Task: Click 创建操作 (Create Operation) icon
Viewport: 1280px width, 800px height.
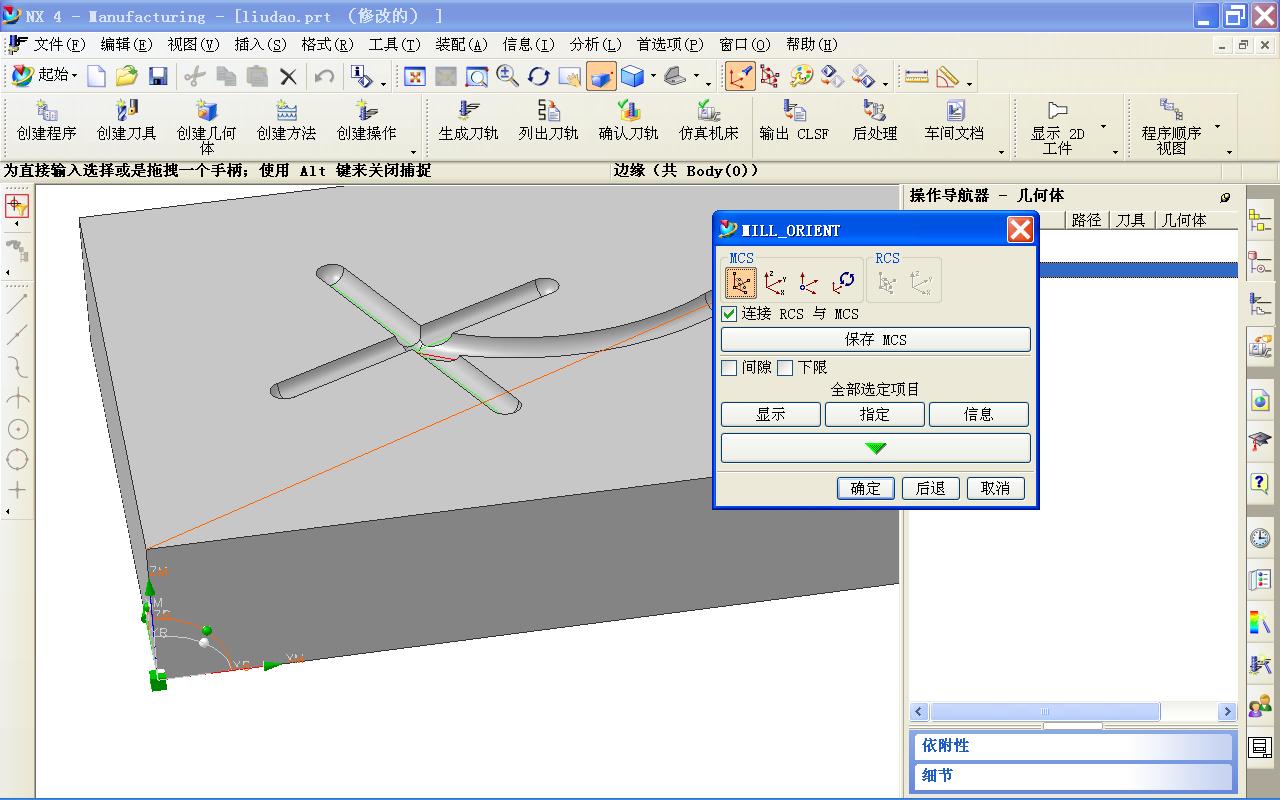Action: (367, 121)
